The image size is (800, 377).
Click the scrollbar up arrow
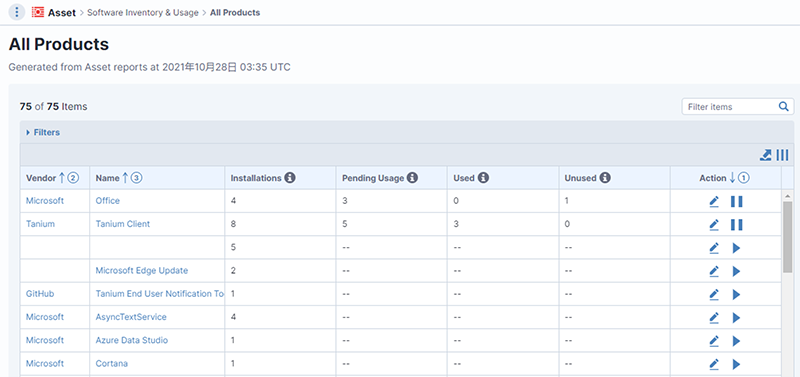788,196
